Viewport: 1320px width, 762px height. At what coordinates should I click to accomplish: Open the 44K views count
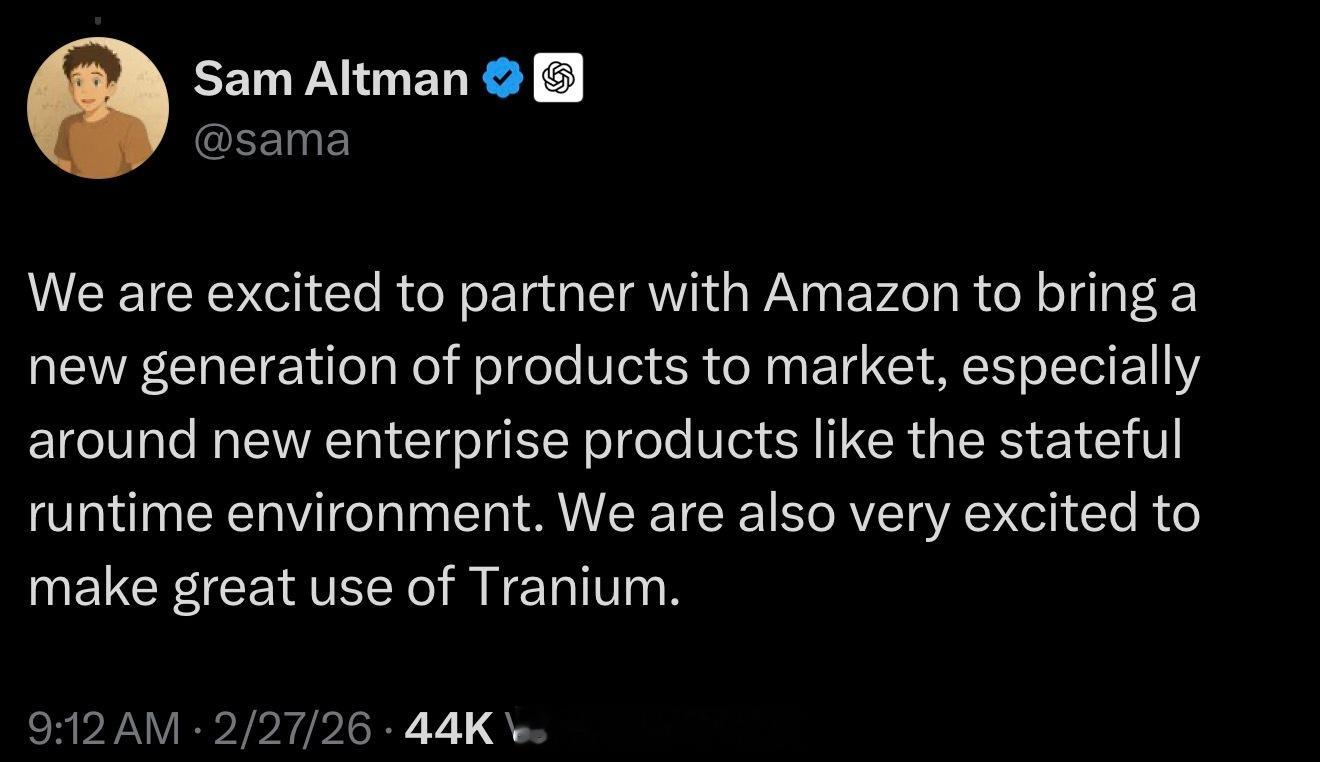pos(448,729)
